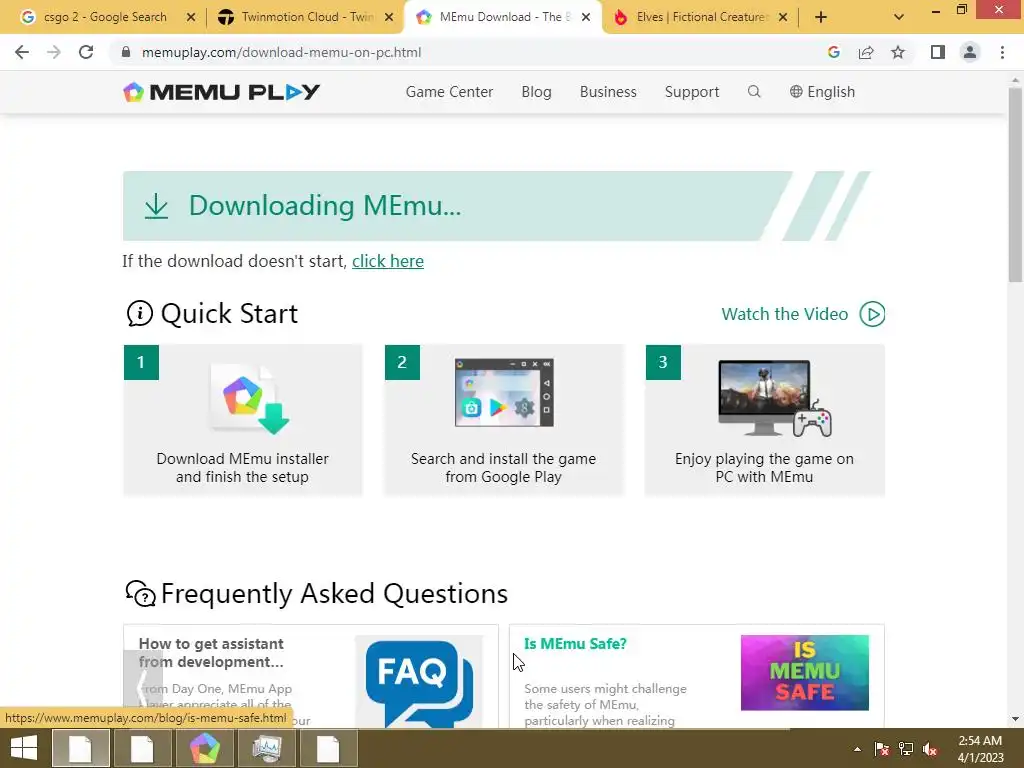1024x768 pixels.
Task: Open the browser side panel
Action: [938, 52]
